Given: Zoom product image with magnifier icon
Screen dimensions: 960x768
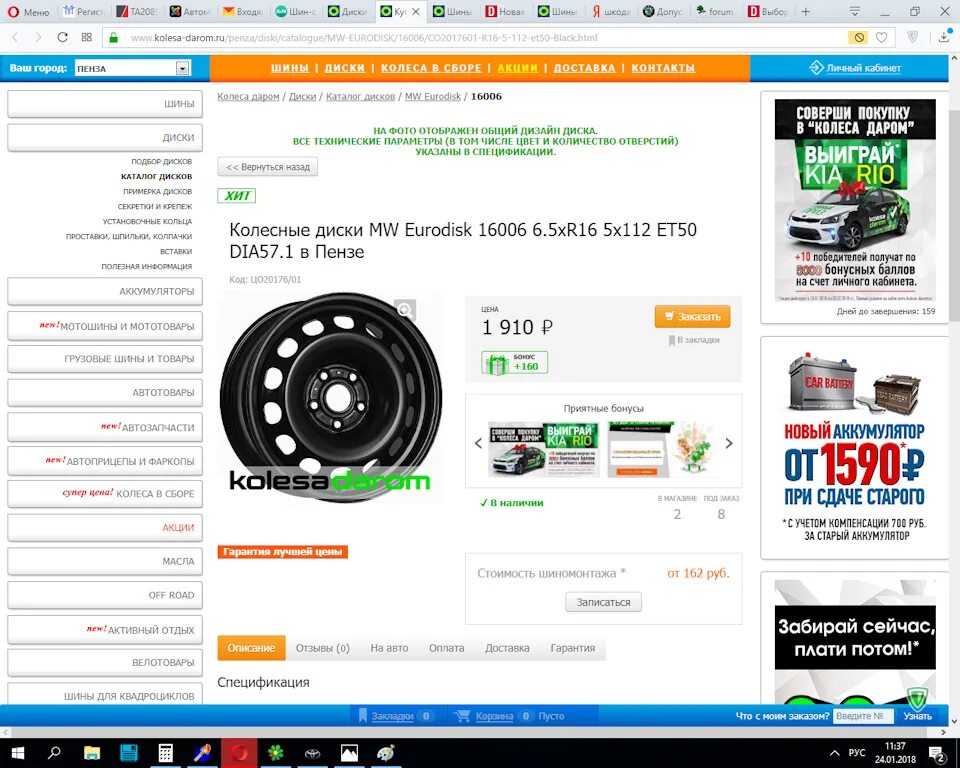Looking at the screenshot, I should point(405,310).
